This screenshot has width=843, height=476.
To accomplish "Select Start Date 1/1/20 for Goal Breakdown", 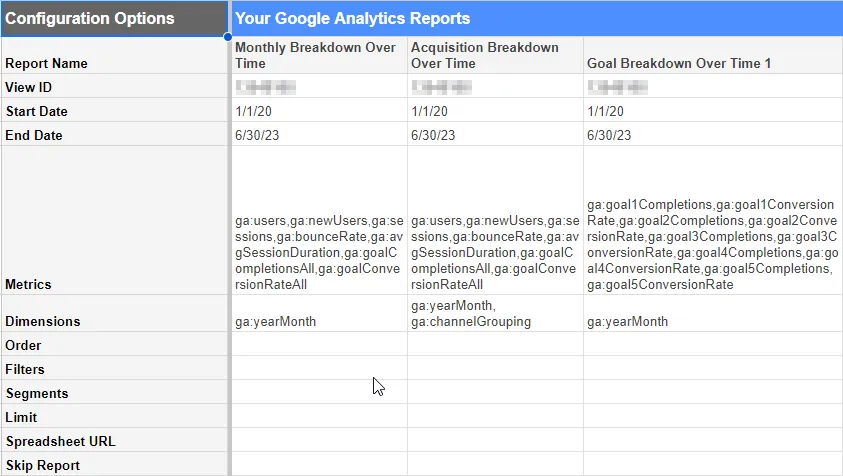I will click(x=713, y=110).
